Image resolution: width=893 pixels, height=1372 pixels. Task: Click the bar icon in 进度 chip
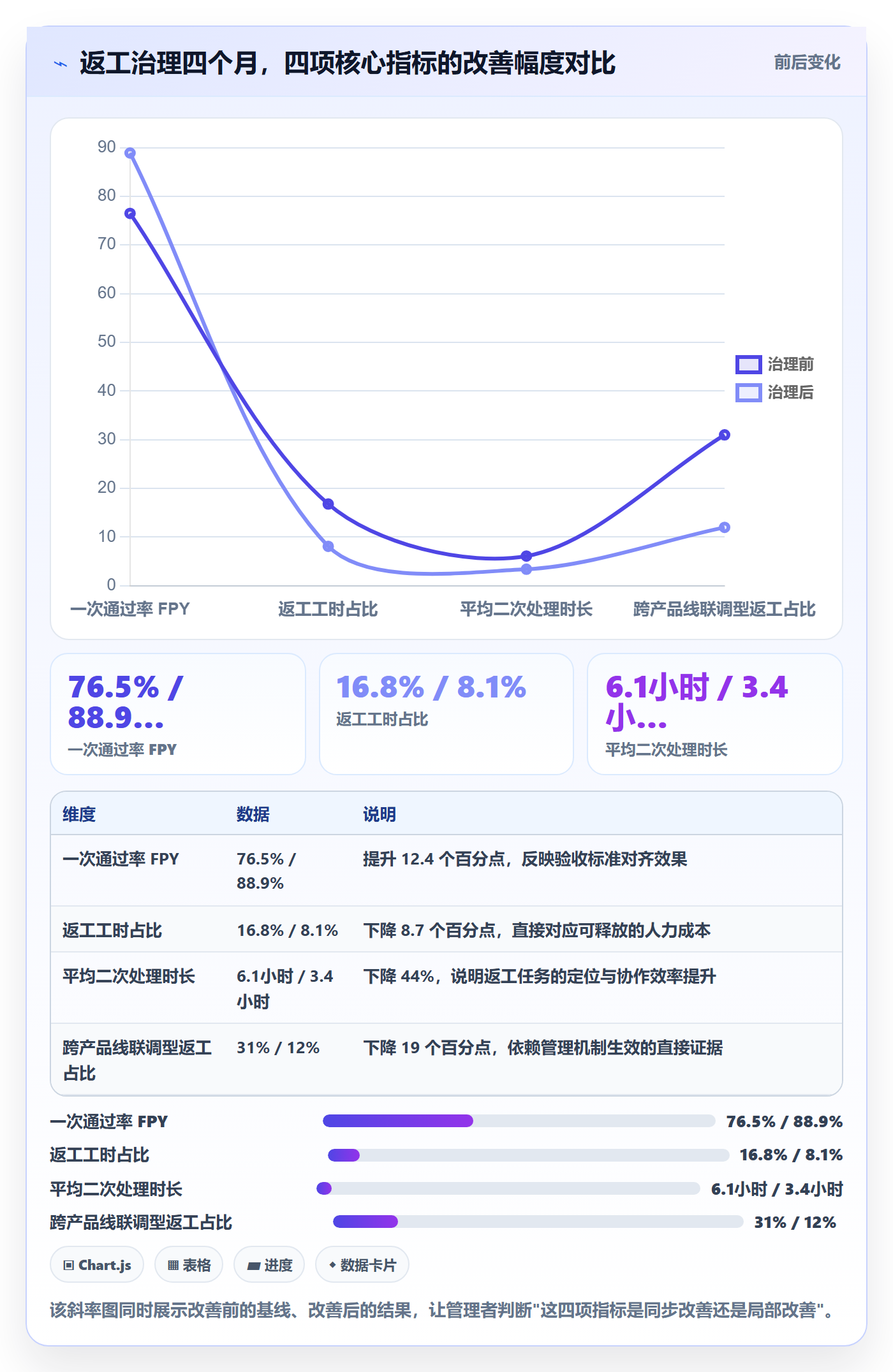tap(254, 1266)
